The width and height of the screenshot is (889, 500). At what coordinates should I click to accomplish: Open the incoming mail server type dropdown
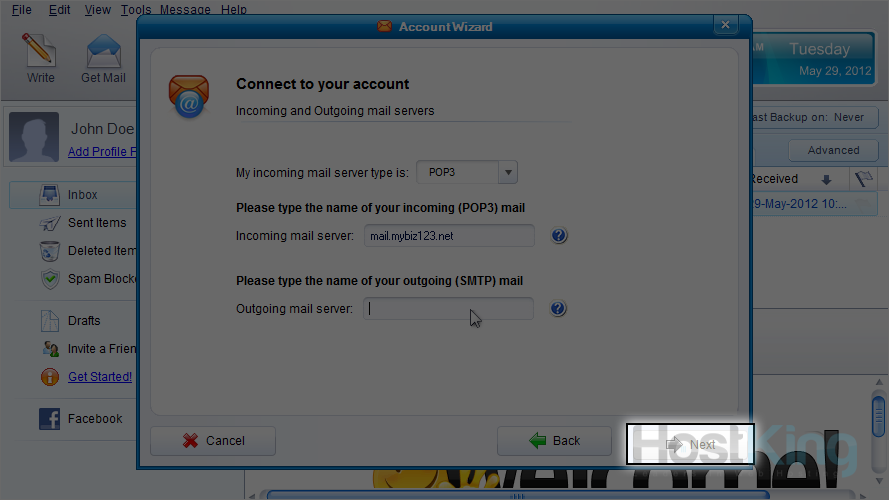tap(508, 172)
